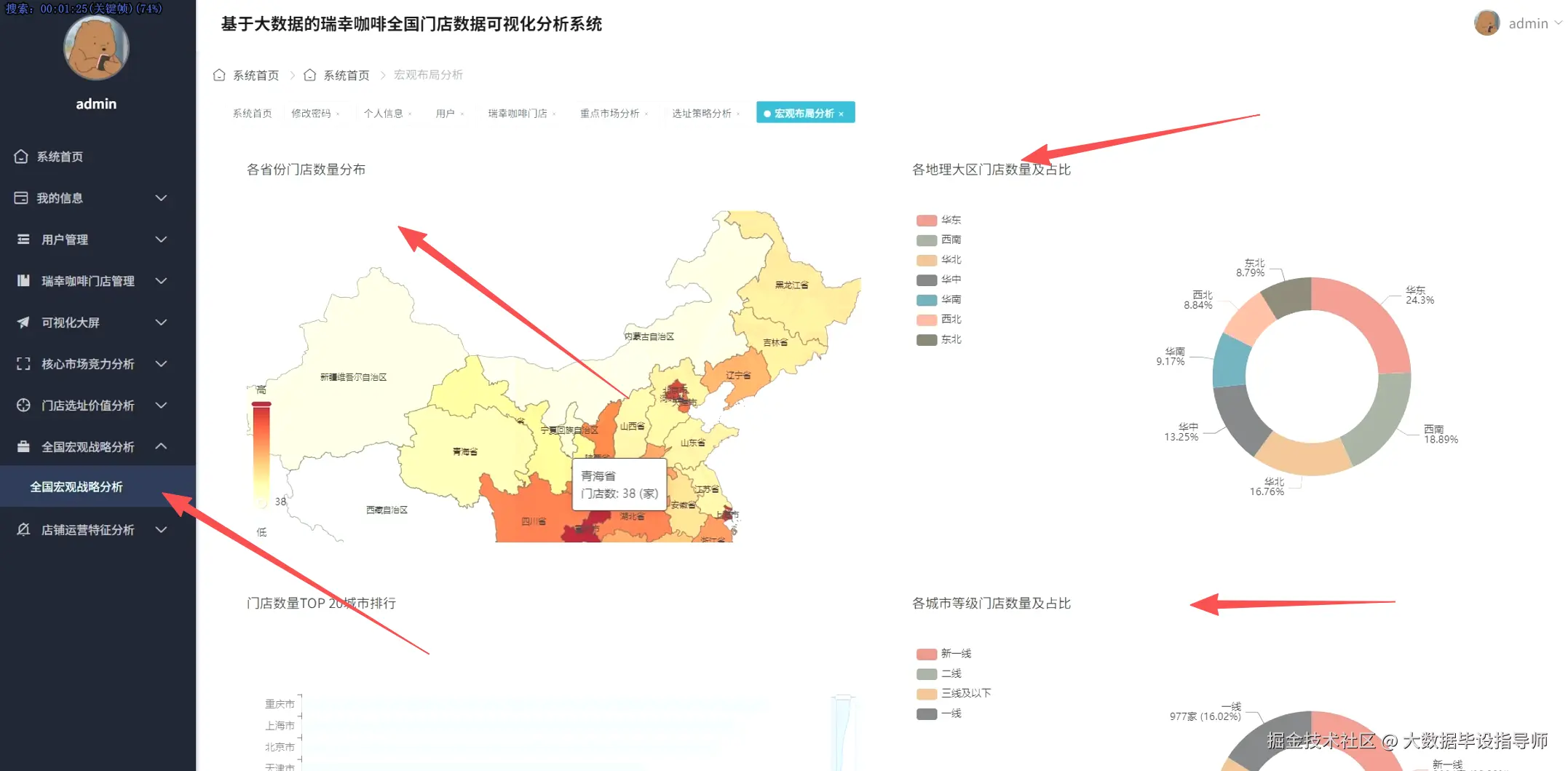Toggle 二线 in the city-tier legend
This screenshot has height=771, width=1568.
[x=939, y=673]
